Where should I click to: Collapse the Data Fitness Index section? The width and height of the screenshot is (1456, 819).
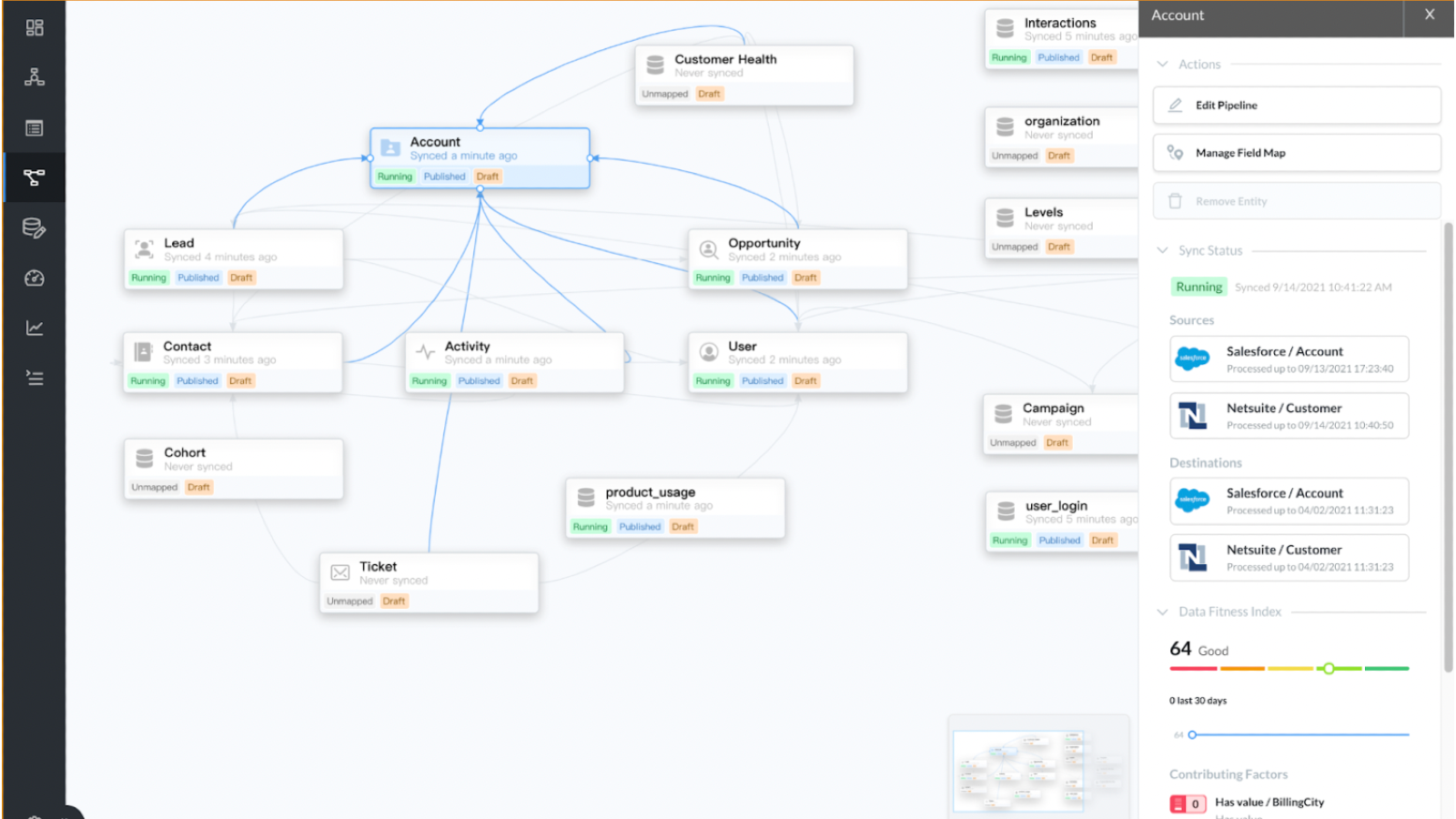coord(1162,612)
